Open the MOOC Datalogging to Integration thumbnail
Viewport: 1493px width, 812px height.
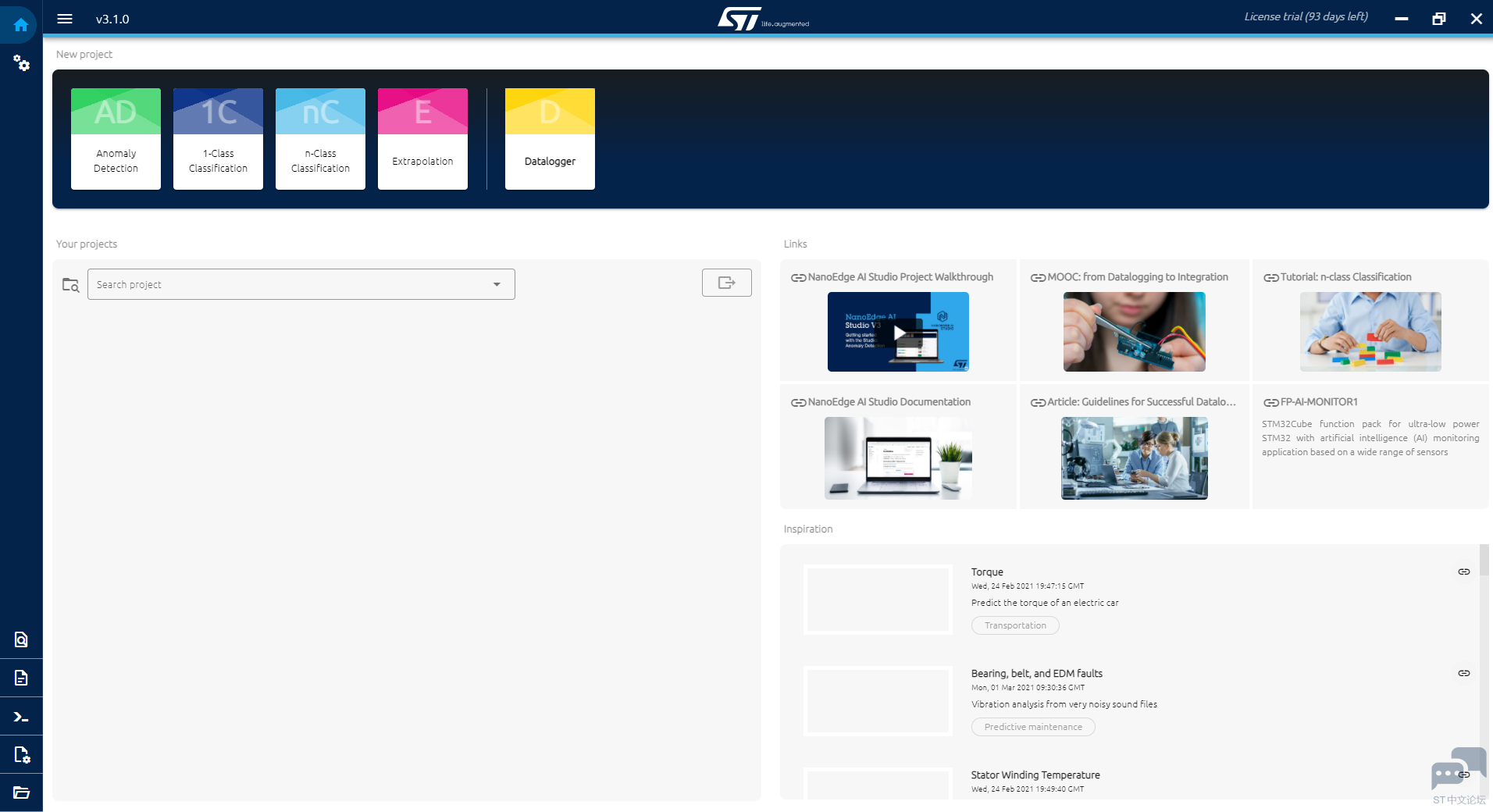click(1134, 332)
